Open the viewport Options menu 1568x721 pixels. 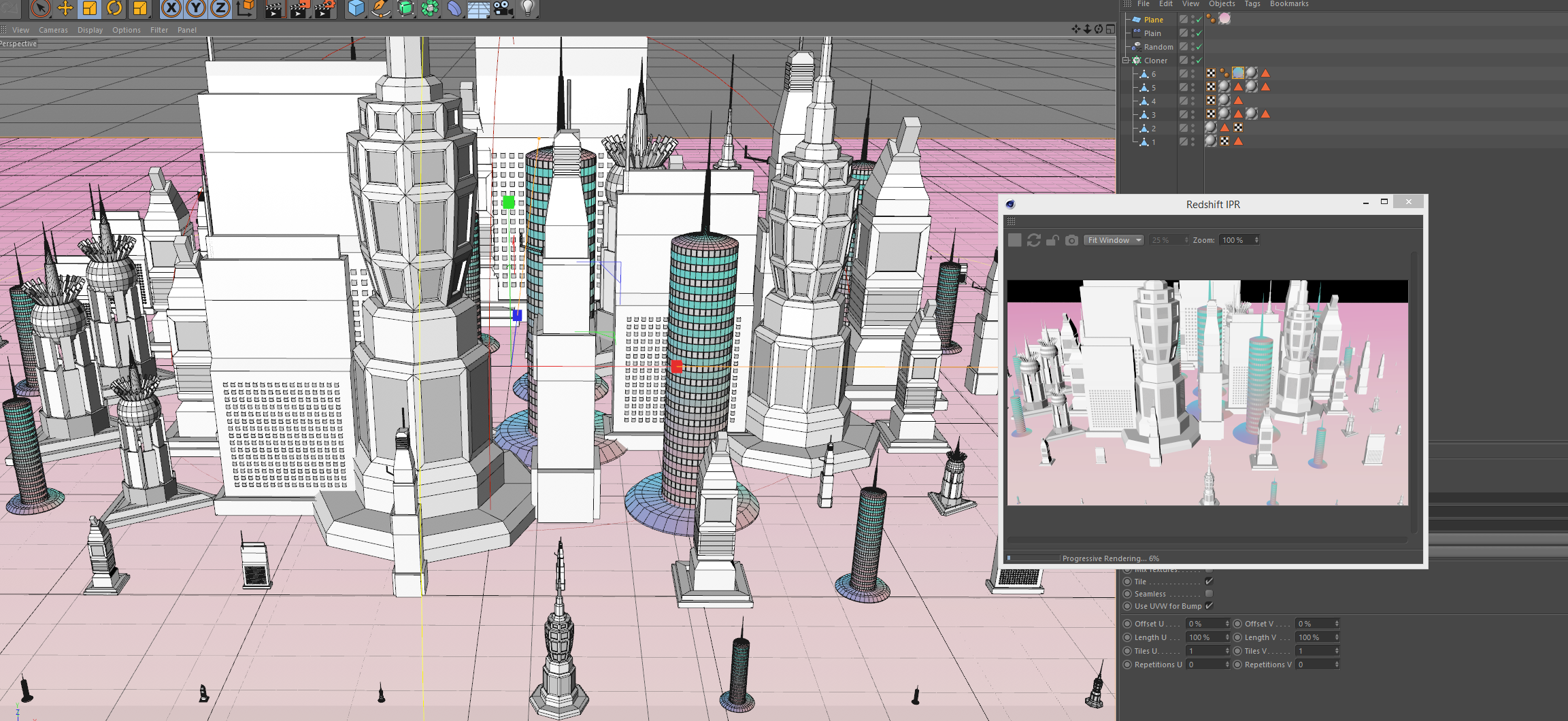coord(127,30)
